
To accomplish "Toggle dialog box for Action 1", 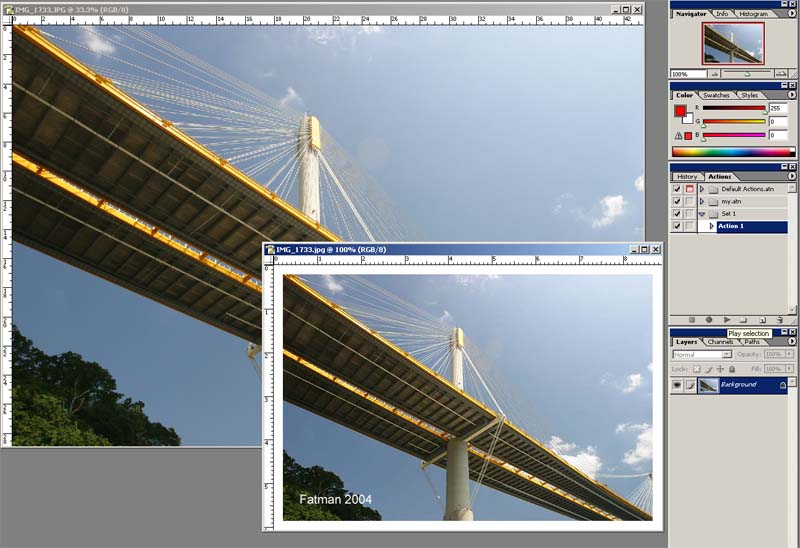I will coord(690,226).
